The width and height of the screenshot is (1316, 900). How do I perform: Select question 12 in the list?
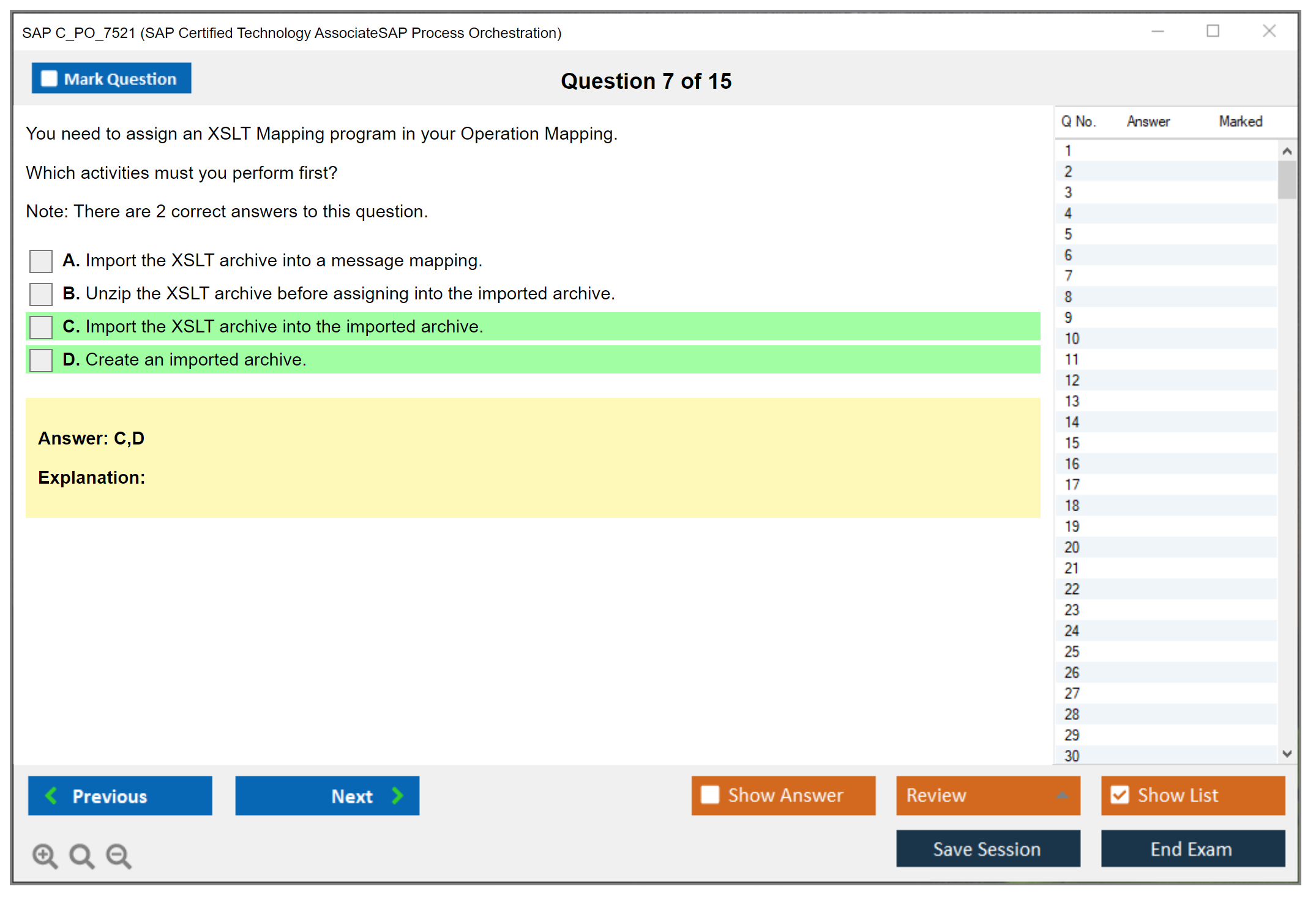(1072, 380)
